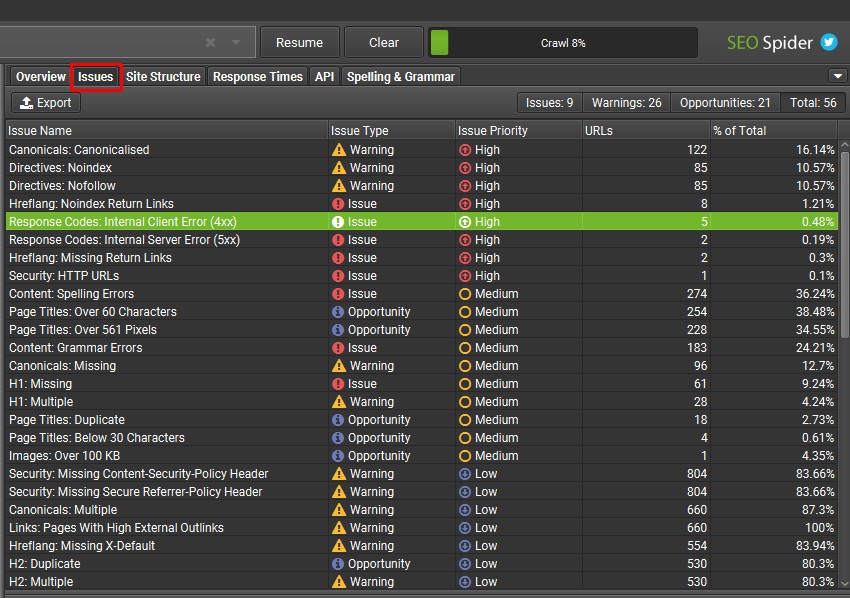850x598 pixels.
Task: Sort by Issue Type column header
Action: point(391,131)
